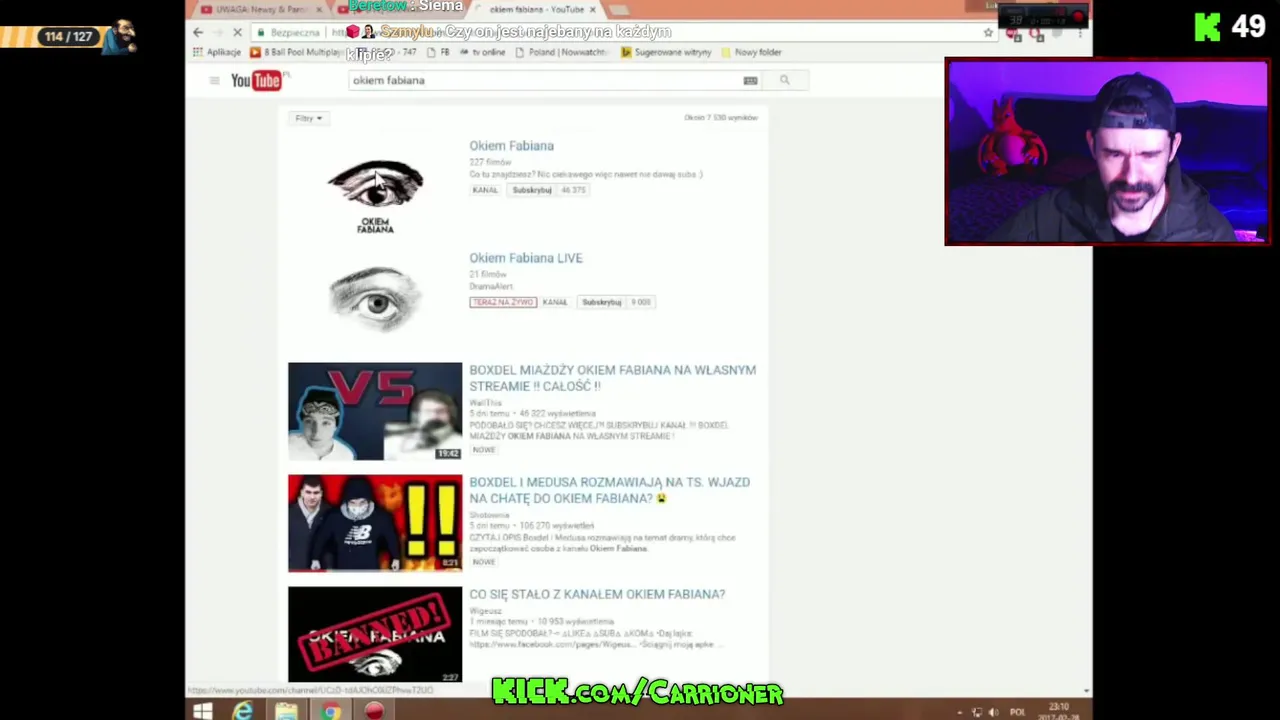Click the Bezpieczna secure site indicator
1280x720 pixels.
[x=288, y=32]
